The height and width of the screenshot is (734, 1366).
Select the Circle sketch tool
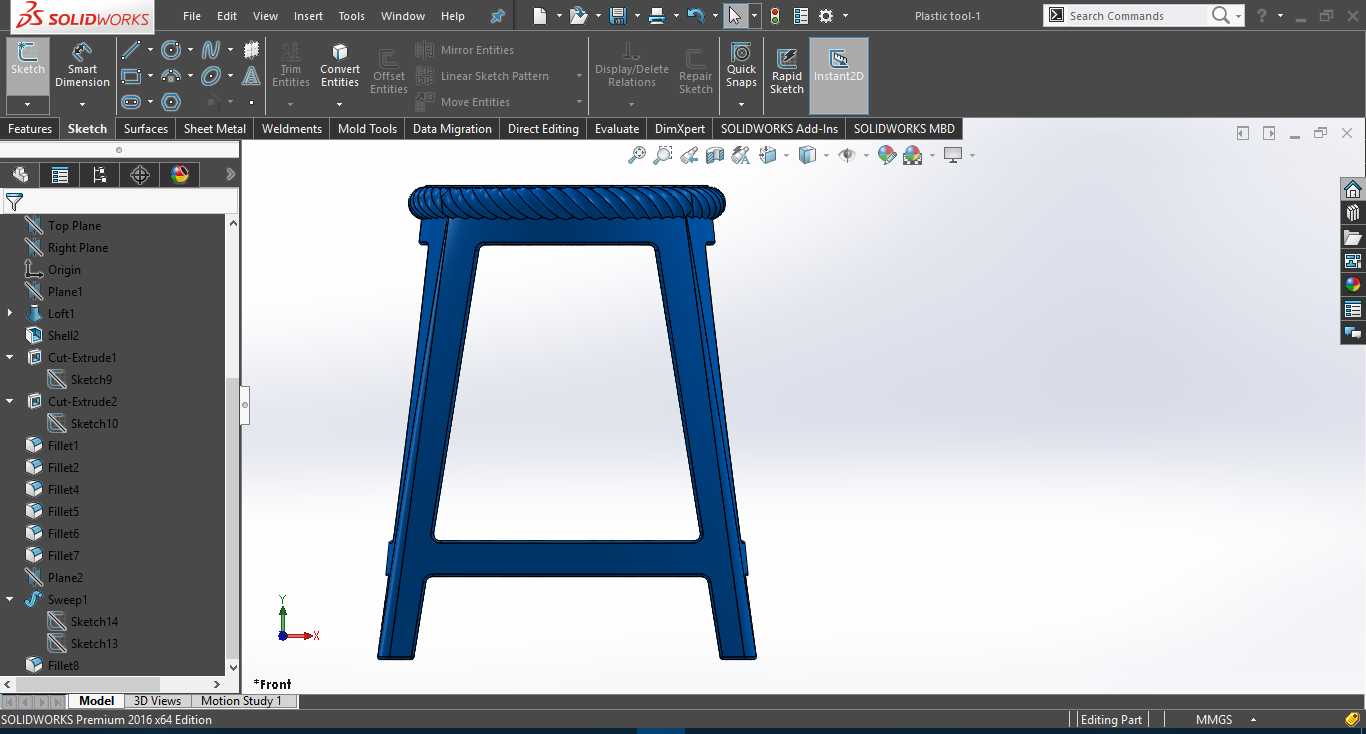tap(171, 50)
